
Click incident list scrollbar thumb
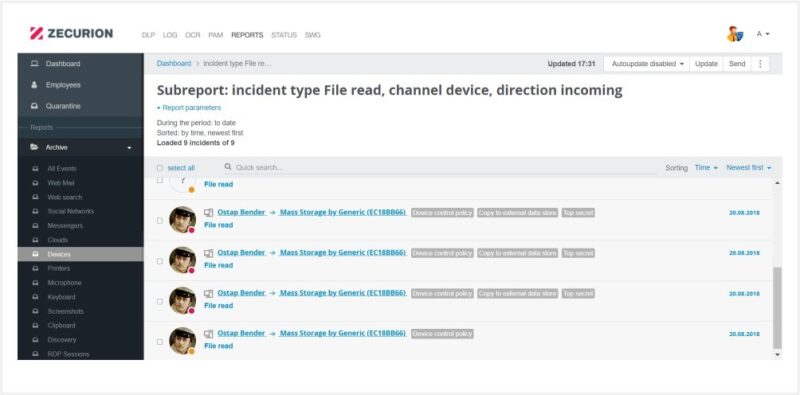point(777,308)
